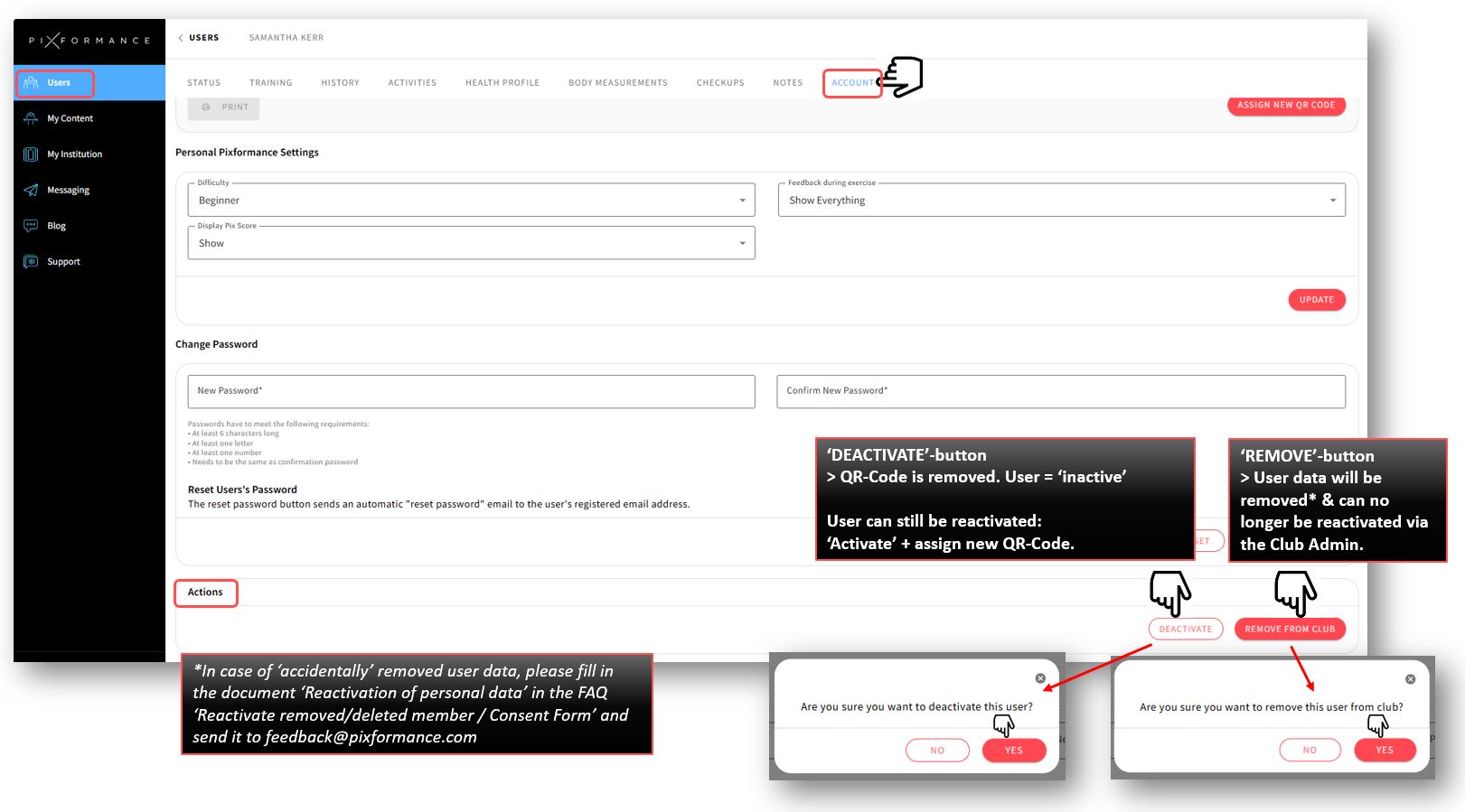Choose No in remove user dialog
The width and height of the screenshot is (1465, 812).
click(x=1310, y=751)
